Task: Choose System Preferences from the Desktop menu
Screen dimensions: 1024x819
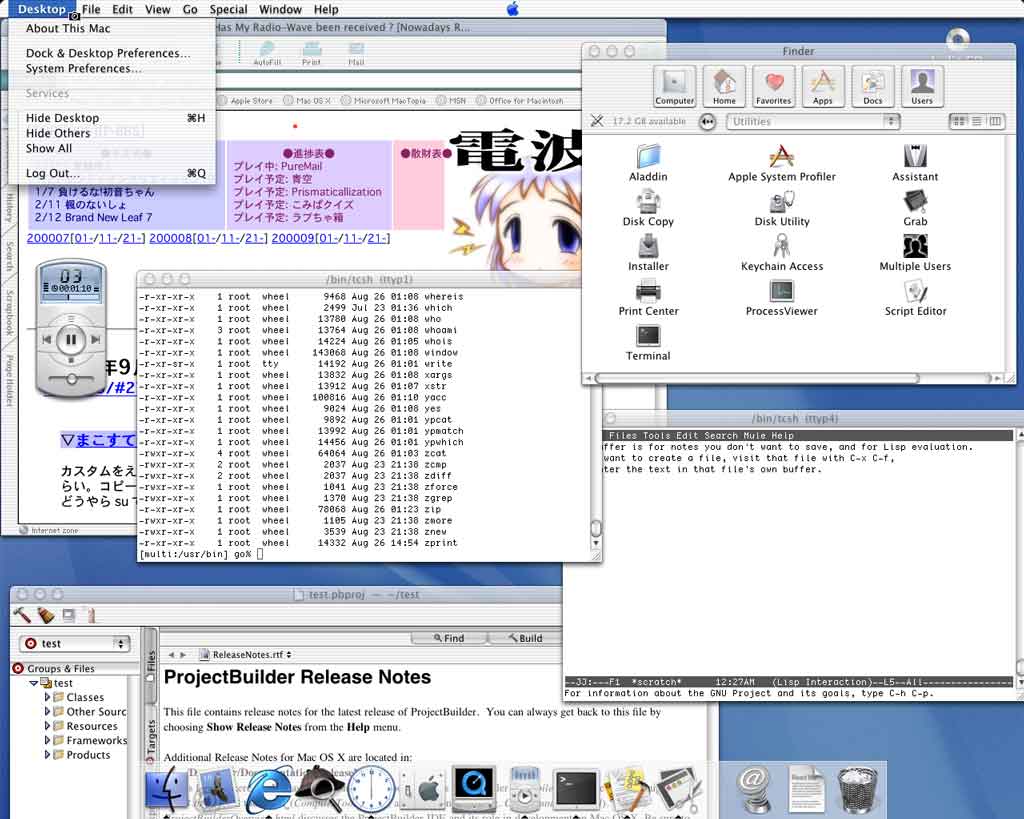Action: tap(112, 69)
